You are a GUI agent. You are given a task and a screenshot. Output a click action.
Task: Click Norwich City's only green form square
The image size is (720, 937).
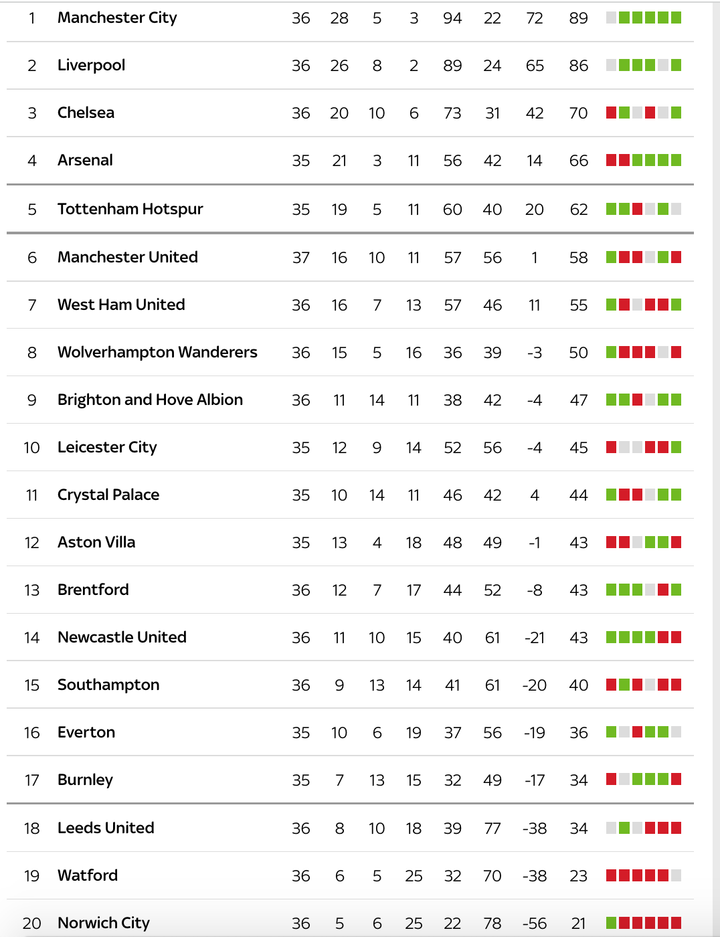click(x=611, y=923)
